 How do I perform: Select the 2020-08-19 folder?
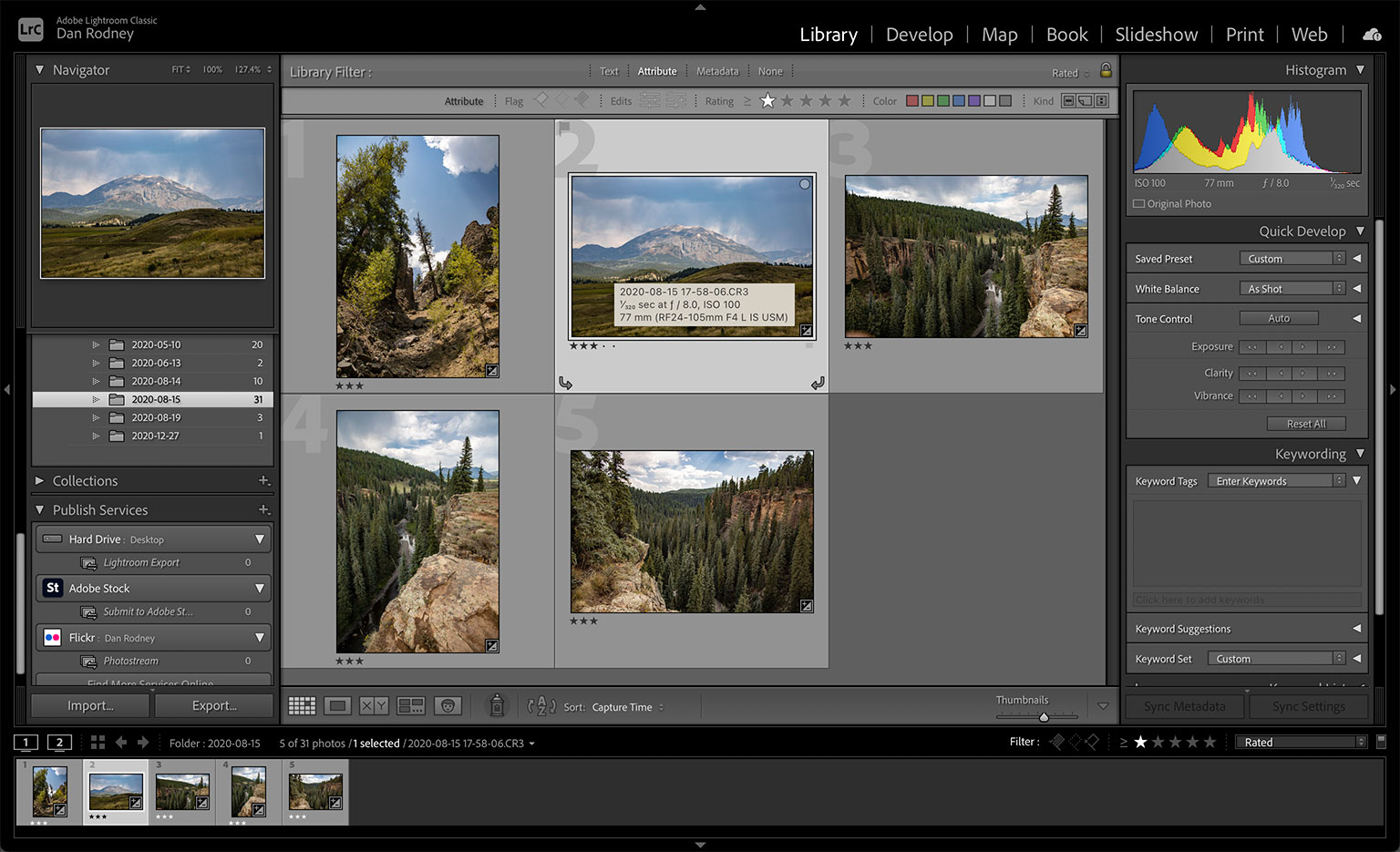(156, 417)
